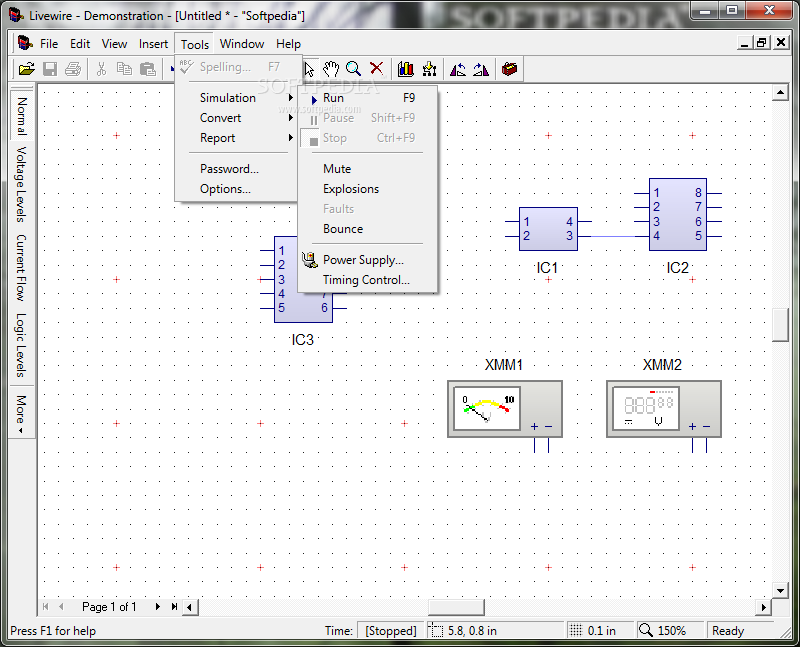Click the rotate right triangle icon
The height and width of the screenshot is (647, 800).
tap(481, 69)
